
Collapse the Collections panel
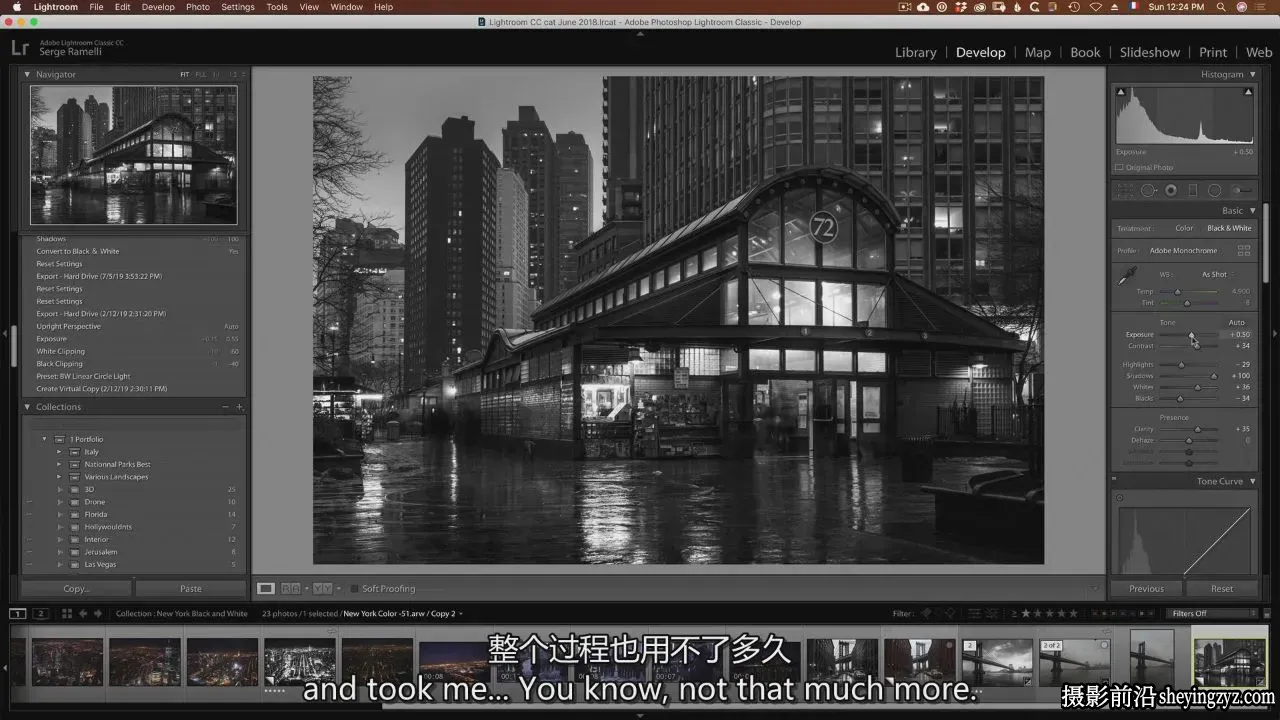click(27, 407)
